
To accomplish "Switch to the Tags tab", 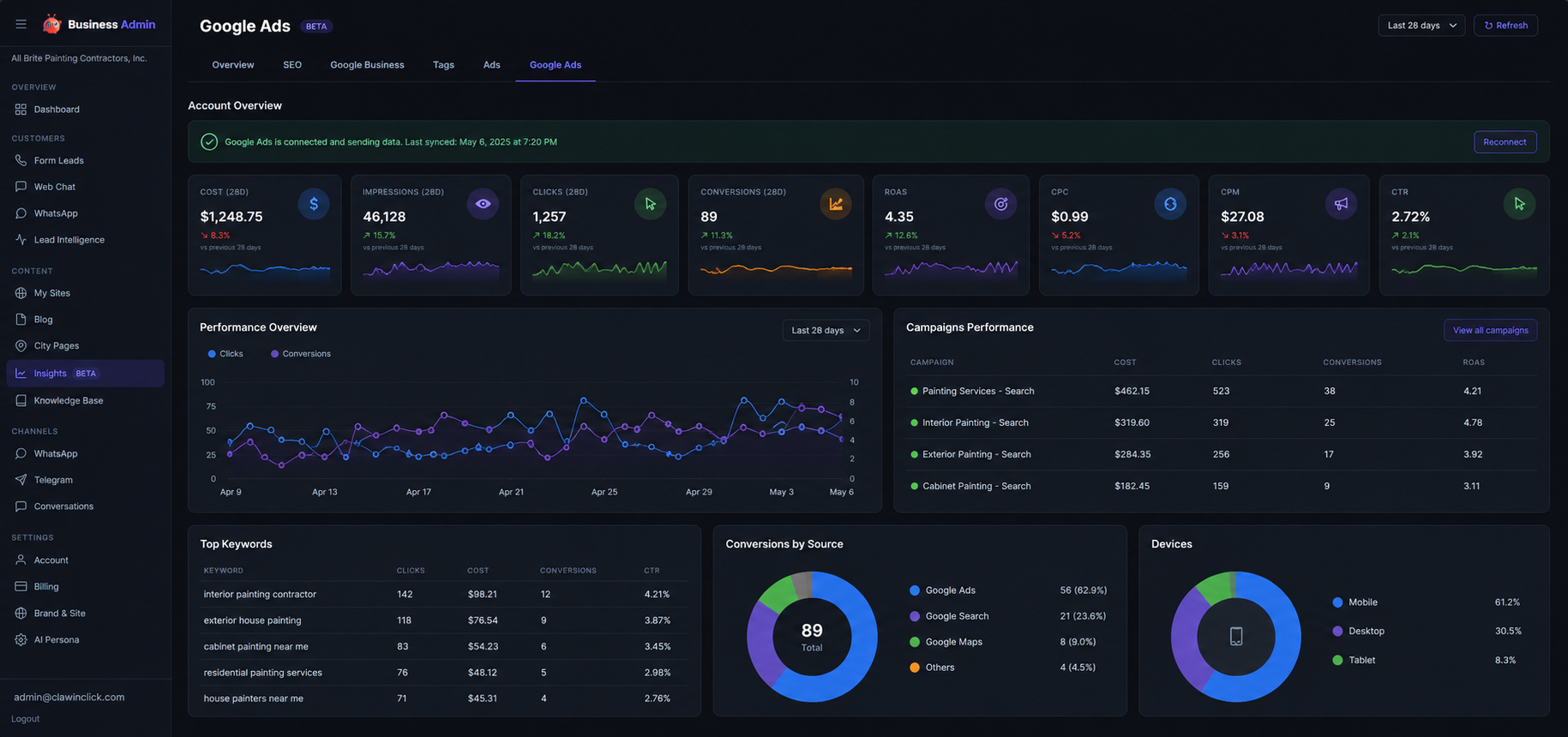I will pos(443,65).
